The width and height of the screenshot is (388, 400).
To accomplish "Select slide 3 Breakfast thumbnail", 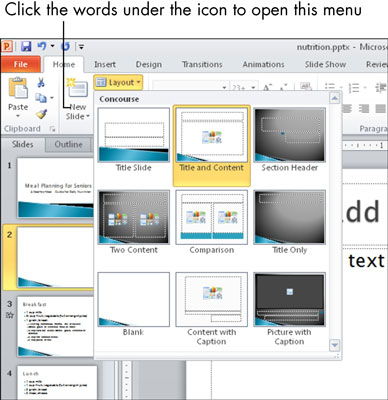I will coord(55,327).
